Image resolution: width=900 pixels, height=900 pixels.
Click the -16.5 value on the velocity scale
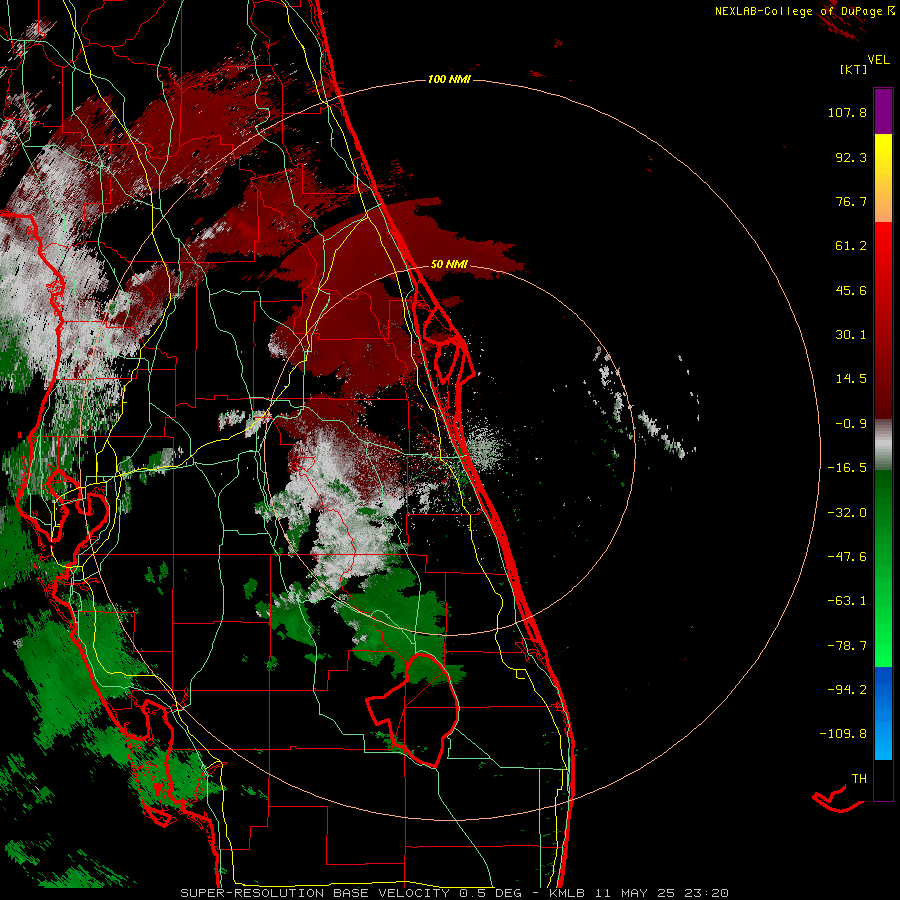point(847,468)
